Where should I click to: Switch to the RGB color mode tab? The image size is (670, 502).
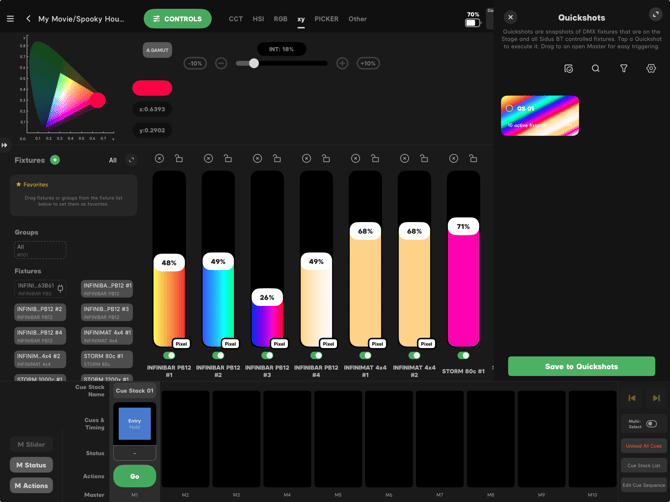click(x=280, y=19)
